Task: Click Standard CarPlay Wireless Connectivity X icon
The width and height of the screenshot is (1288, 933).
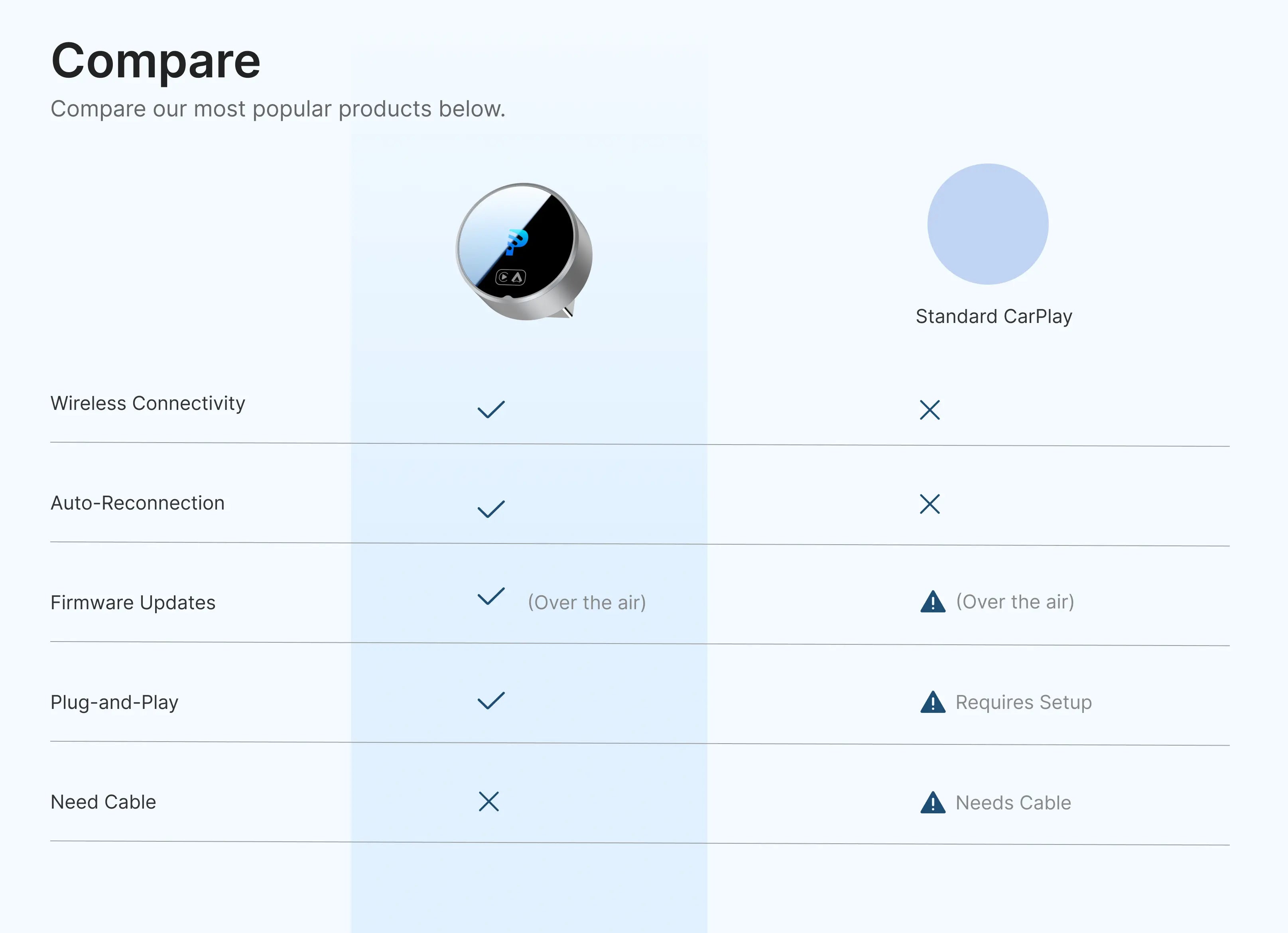Action: [930, 409]
